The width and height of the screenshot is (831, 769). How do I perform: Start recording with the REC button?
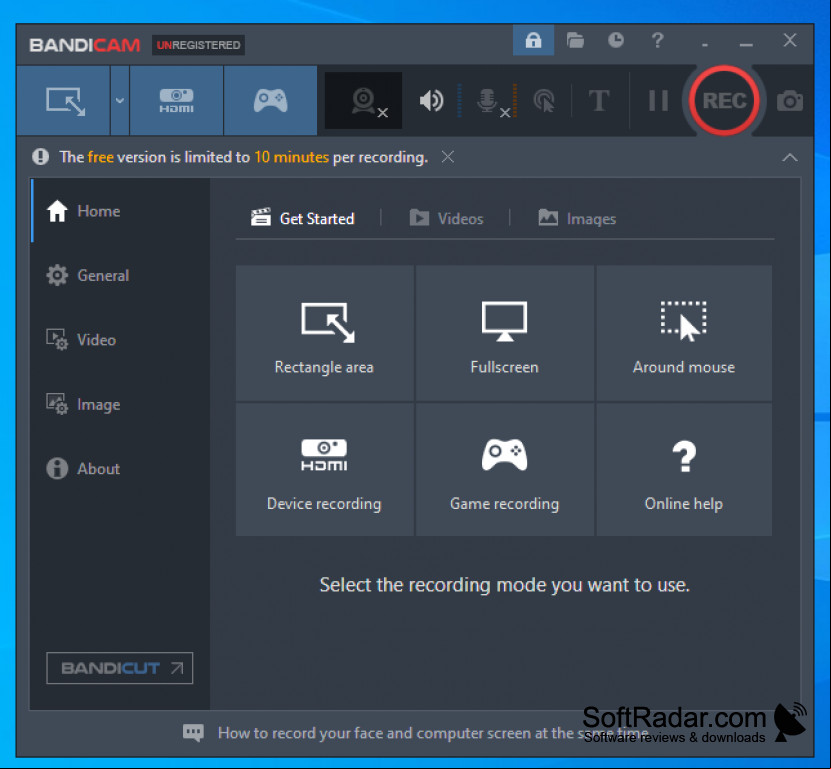pos(724,100)
